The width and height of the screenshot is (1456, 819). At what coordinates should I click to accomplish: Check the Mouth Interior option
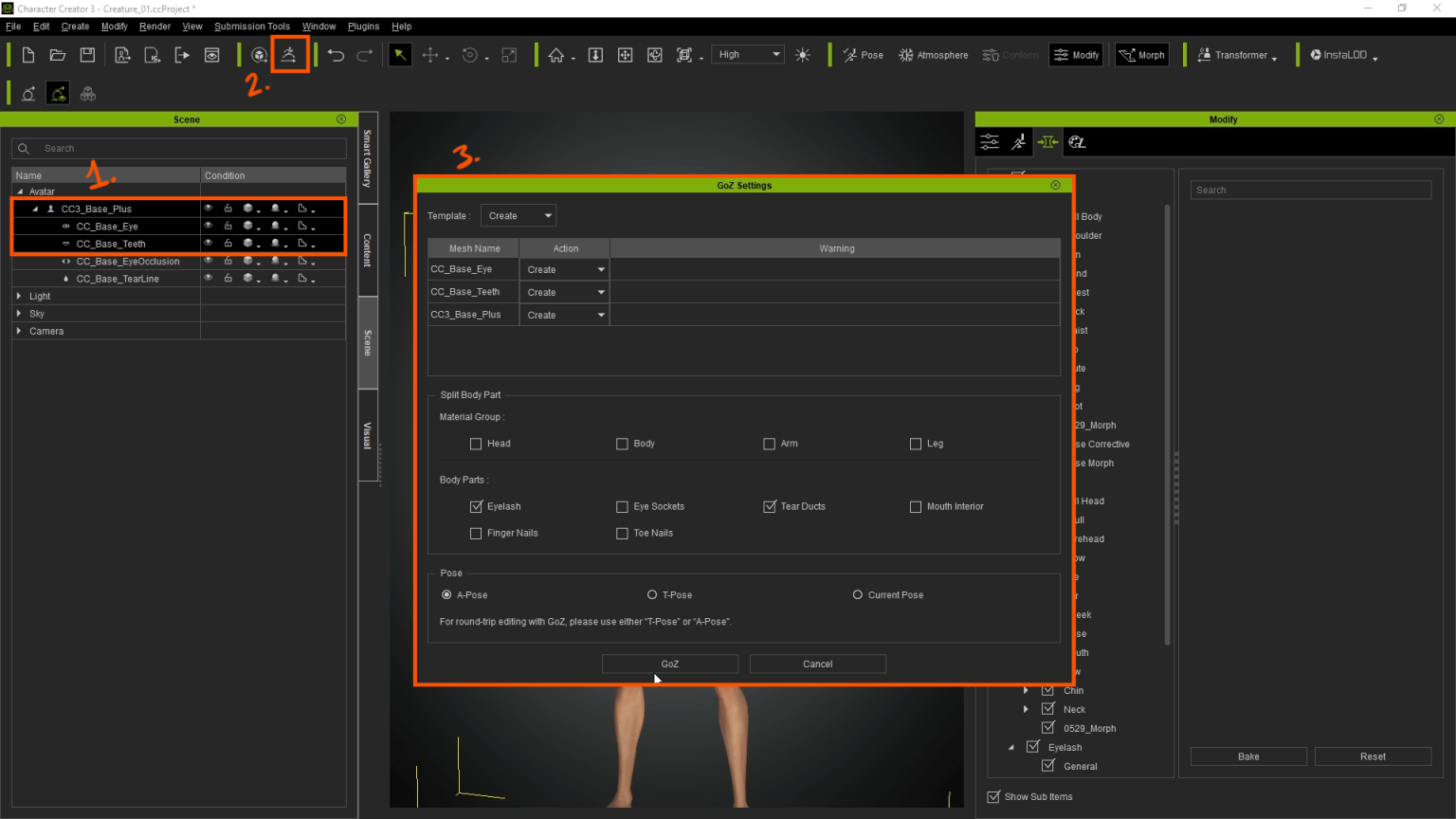tap(916, 506)
